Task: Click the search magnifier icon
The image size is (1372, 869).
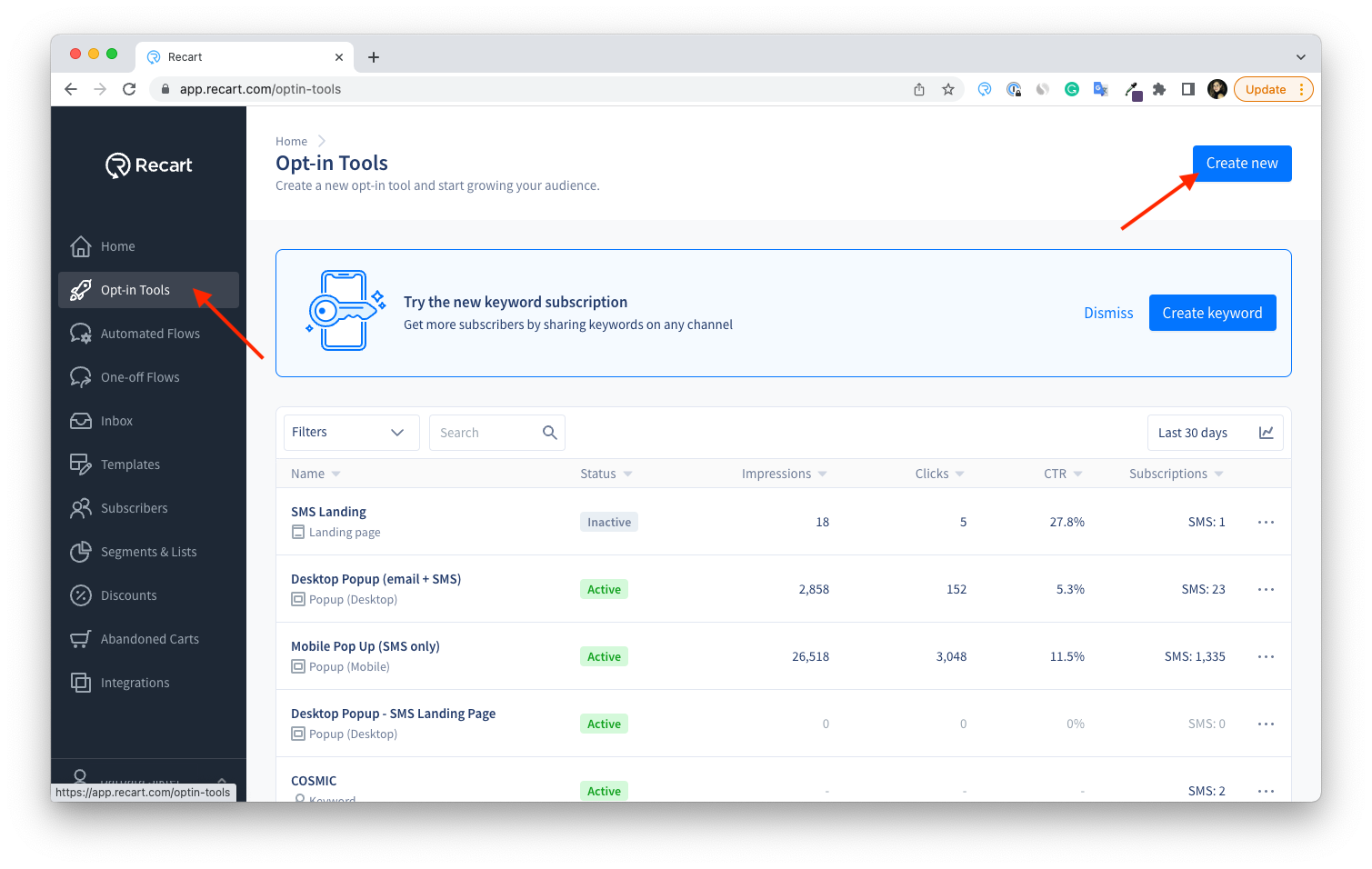Action: tap(550, 433)
